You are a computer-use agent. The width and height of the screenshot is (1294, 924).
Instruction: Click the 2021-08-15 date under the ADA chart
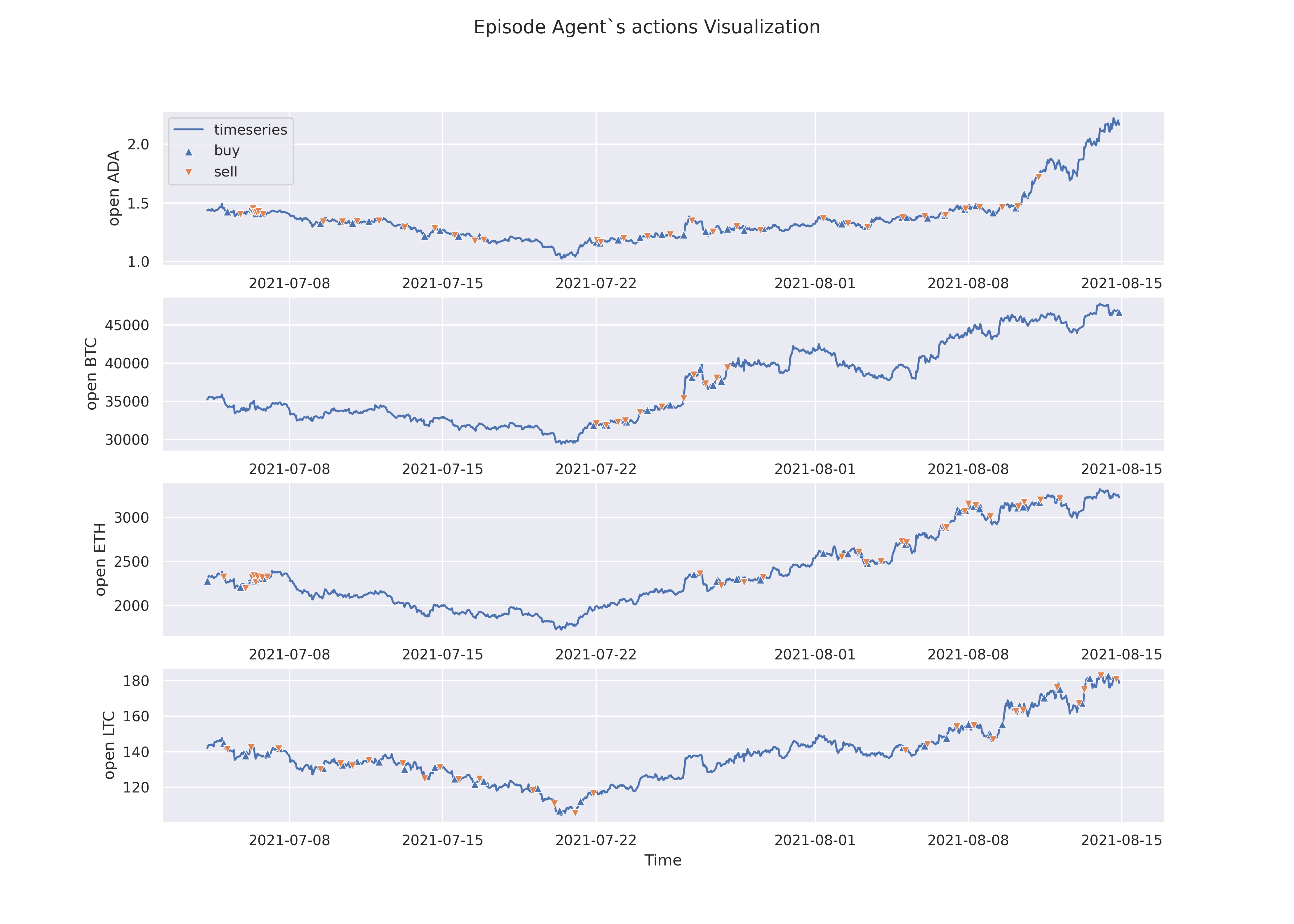point(1121,283)
